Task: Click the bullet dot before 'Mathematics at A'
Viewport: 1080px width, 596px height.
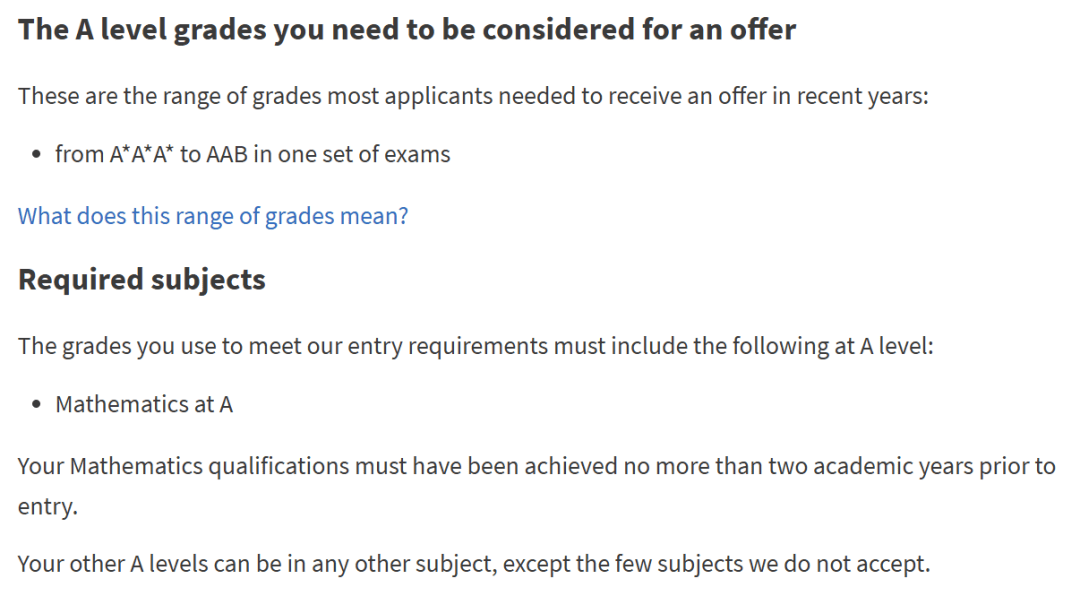Action: [37, 405]
